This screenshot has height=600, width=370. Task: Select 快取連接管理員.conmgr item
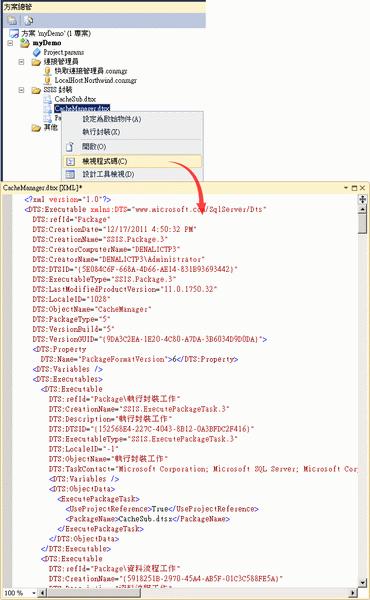[91, 71]
